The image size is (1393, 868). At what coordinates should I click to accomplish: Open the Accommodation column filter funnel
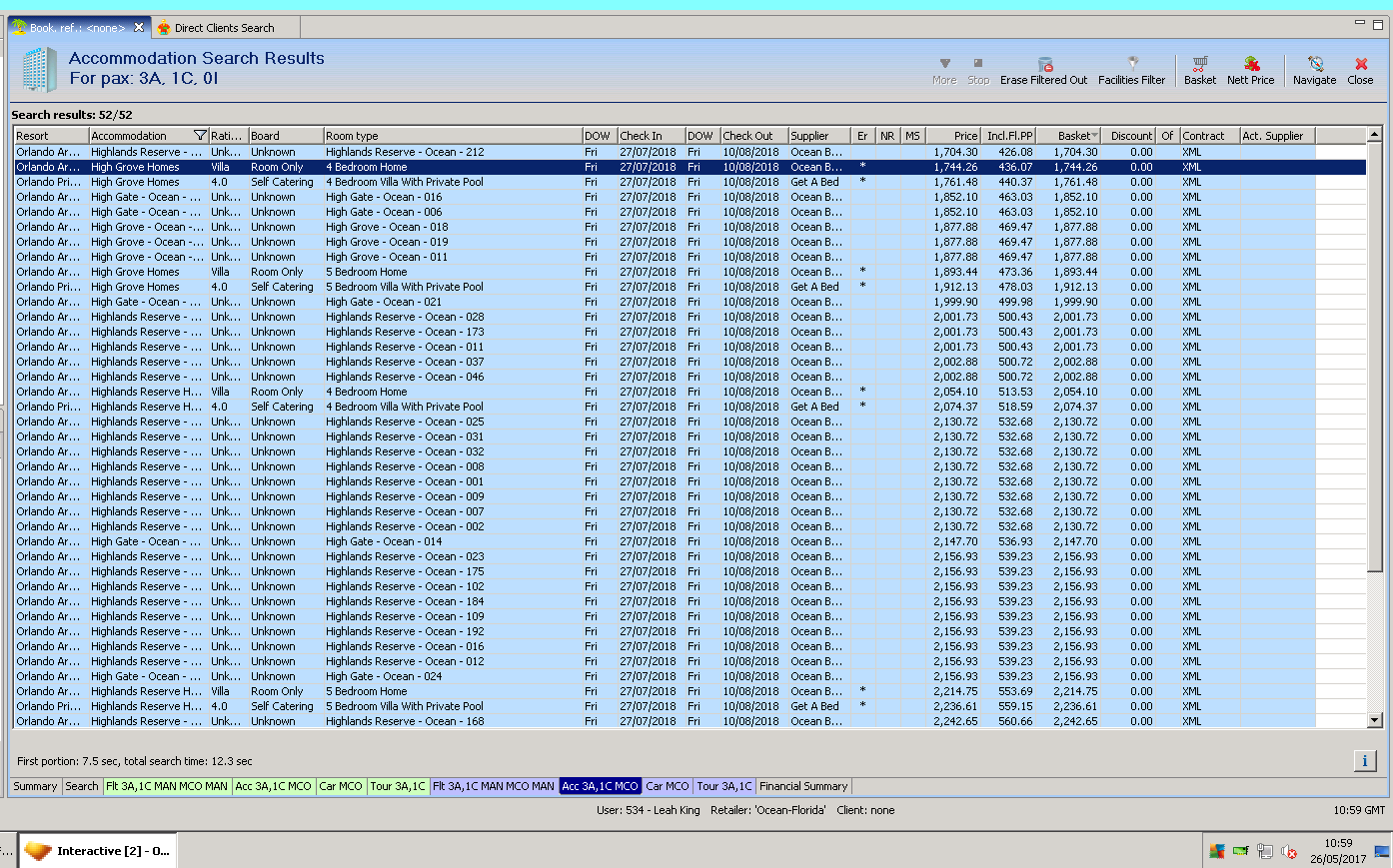pos(200,136)
